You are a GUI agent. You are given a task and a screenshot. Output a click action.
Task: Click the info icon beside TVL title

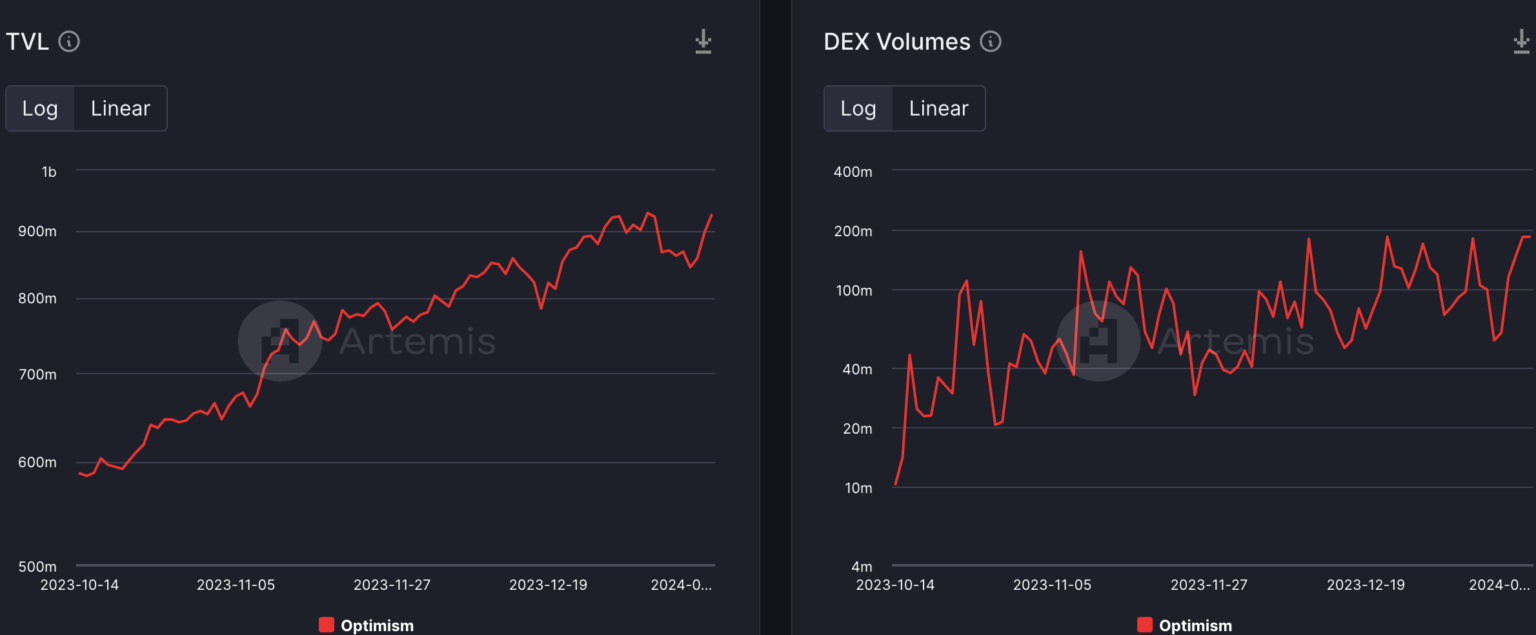coord(69,41)
